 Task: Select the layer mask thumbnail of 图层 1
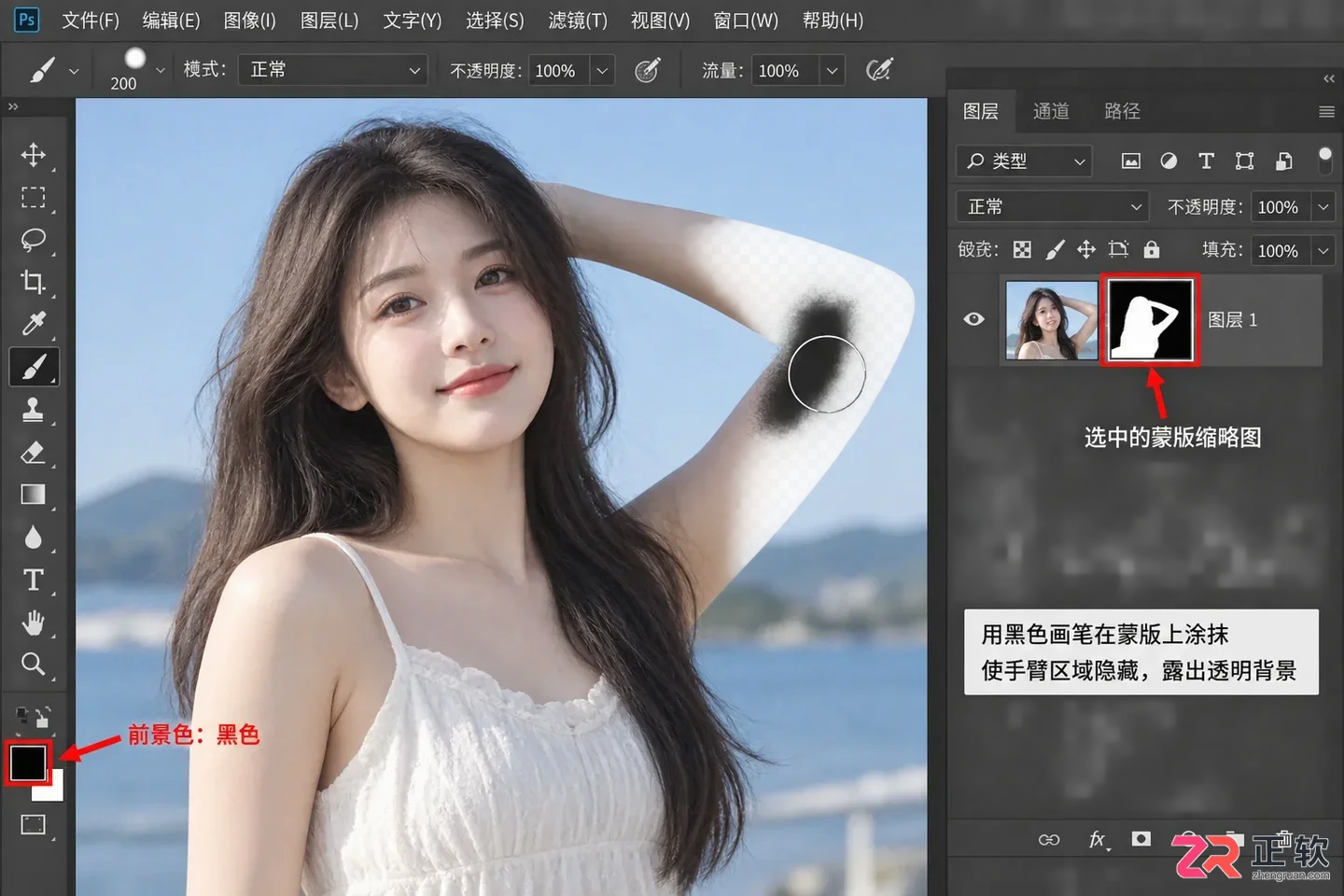(1150, 320)
